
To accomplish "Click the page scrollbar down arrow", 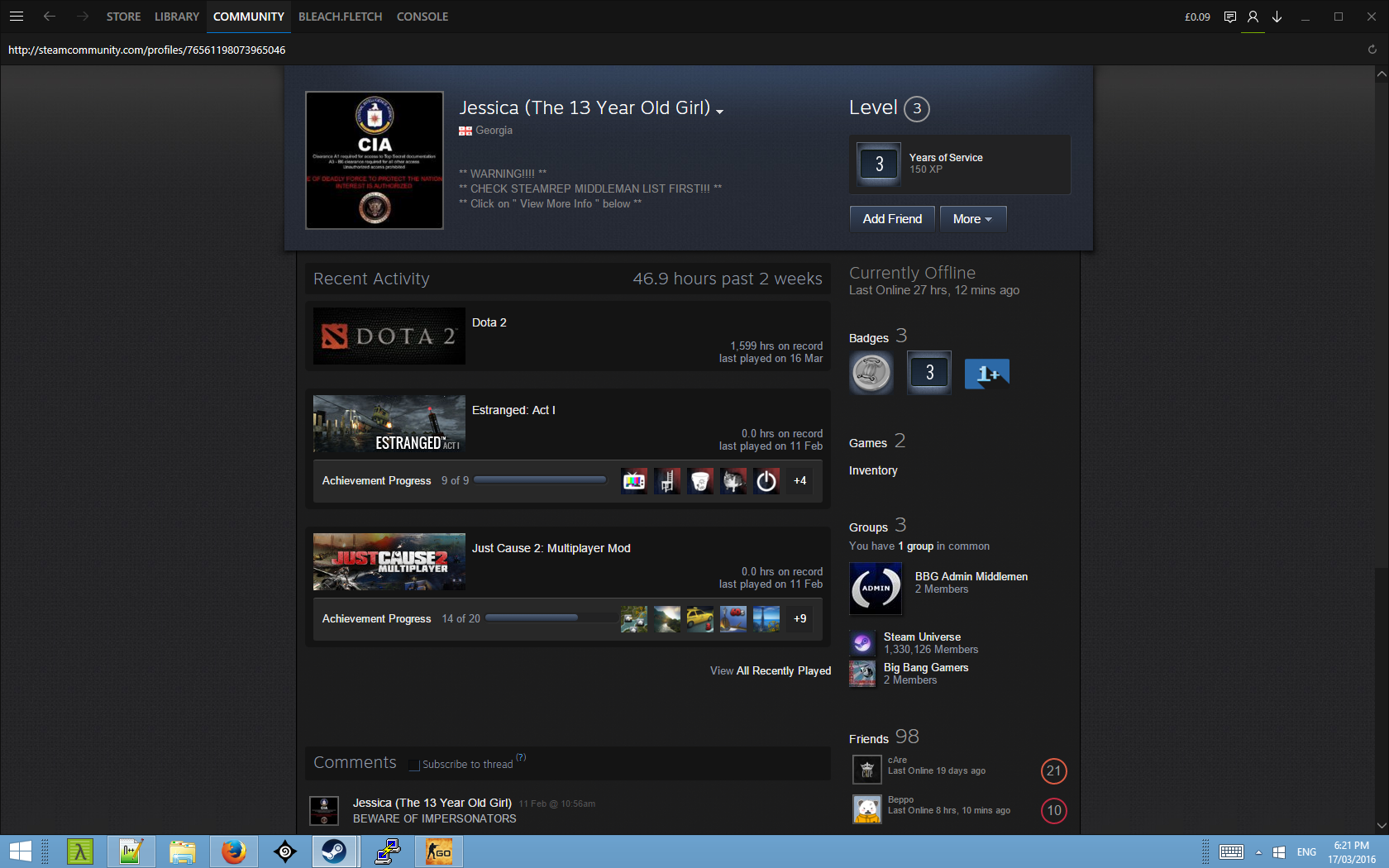I will [1382, 826].
